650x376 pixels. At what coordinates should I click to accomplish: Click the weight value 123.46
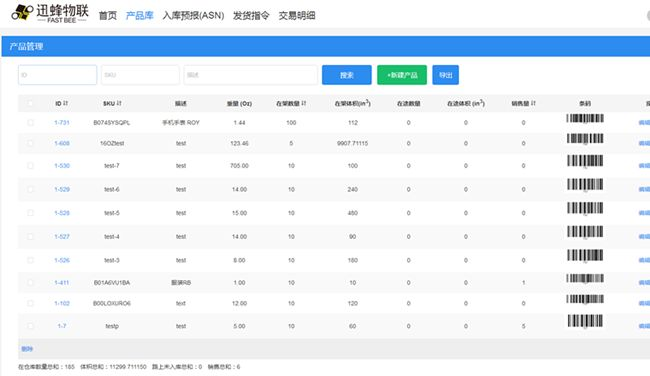point(239,143)
